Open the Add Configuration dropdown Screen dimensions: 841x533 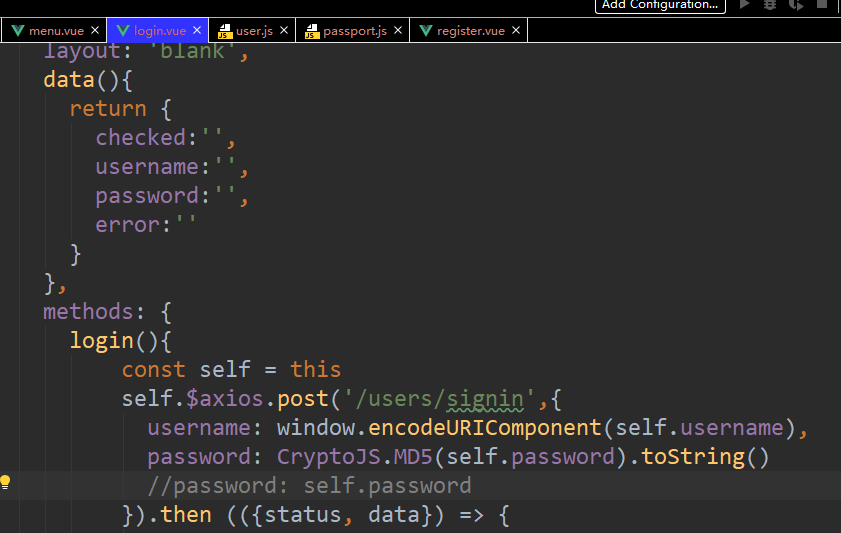[660, 5]
